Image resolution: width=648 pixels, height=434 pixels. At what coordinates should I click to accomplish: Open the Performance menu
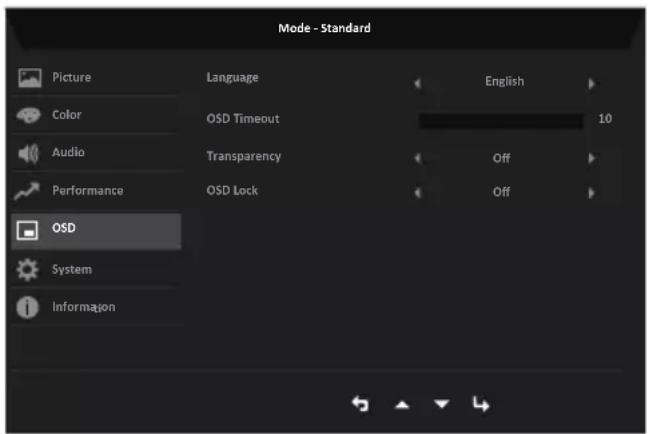pos(96,191)
